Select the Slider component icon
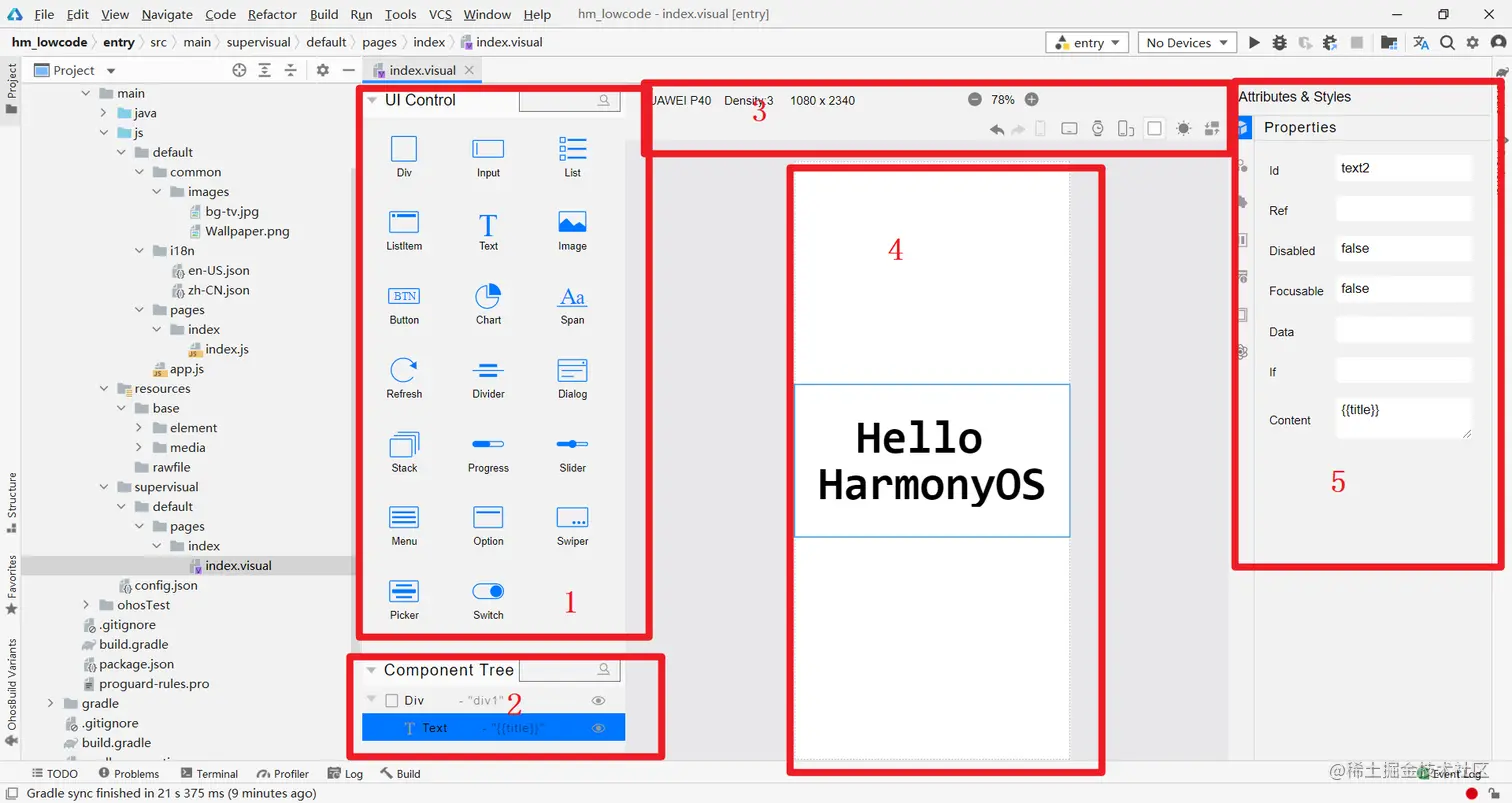Screen dimensions: 1512x803 [x=572, y=443]
